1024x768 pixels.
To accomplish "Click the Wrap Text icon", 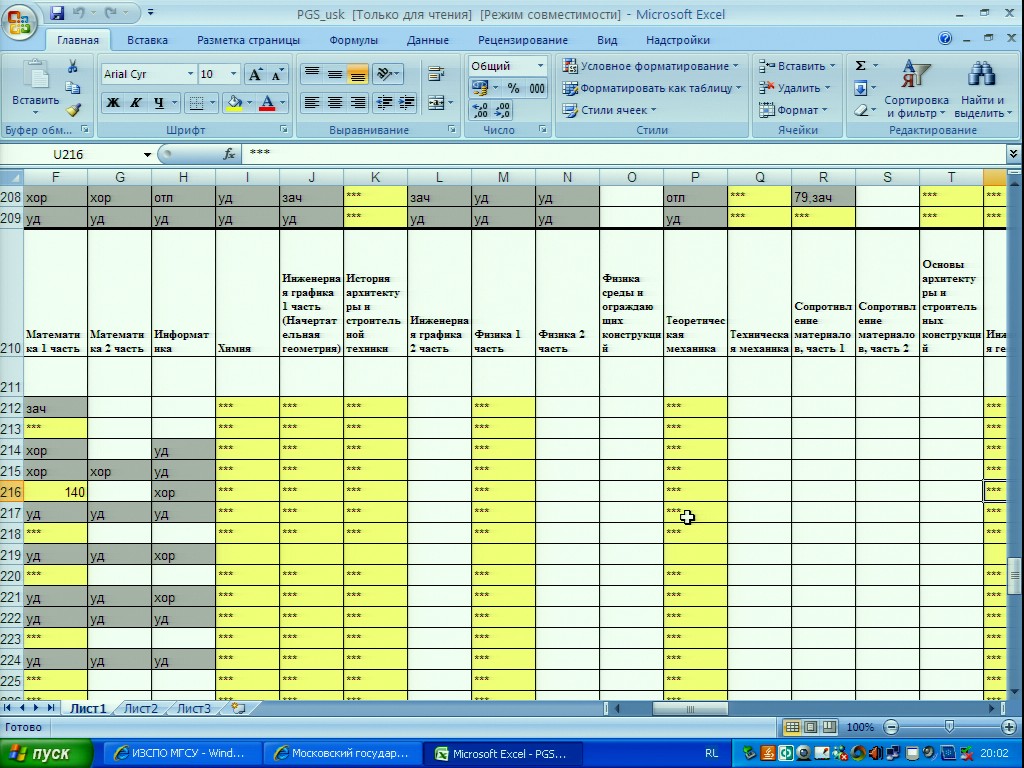I will tap(436, 74).
